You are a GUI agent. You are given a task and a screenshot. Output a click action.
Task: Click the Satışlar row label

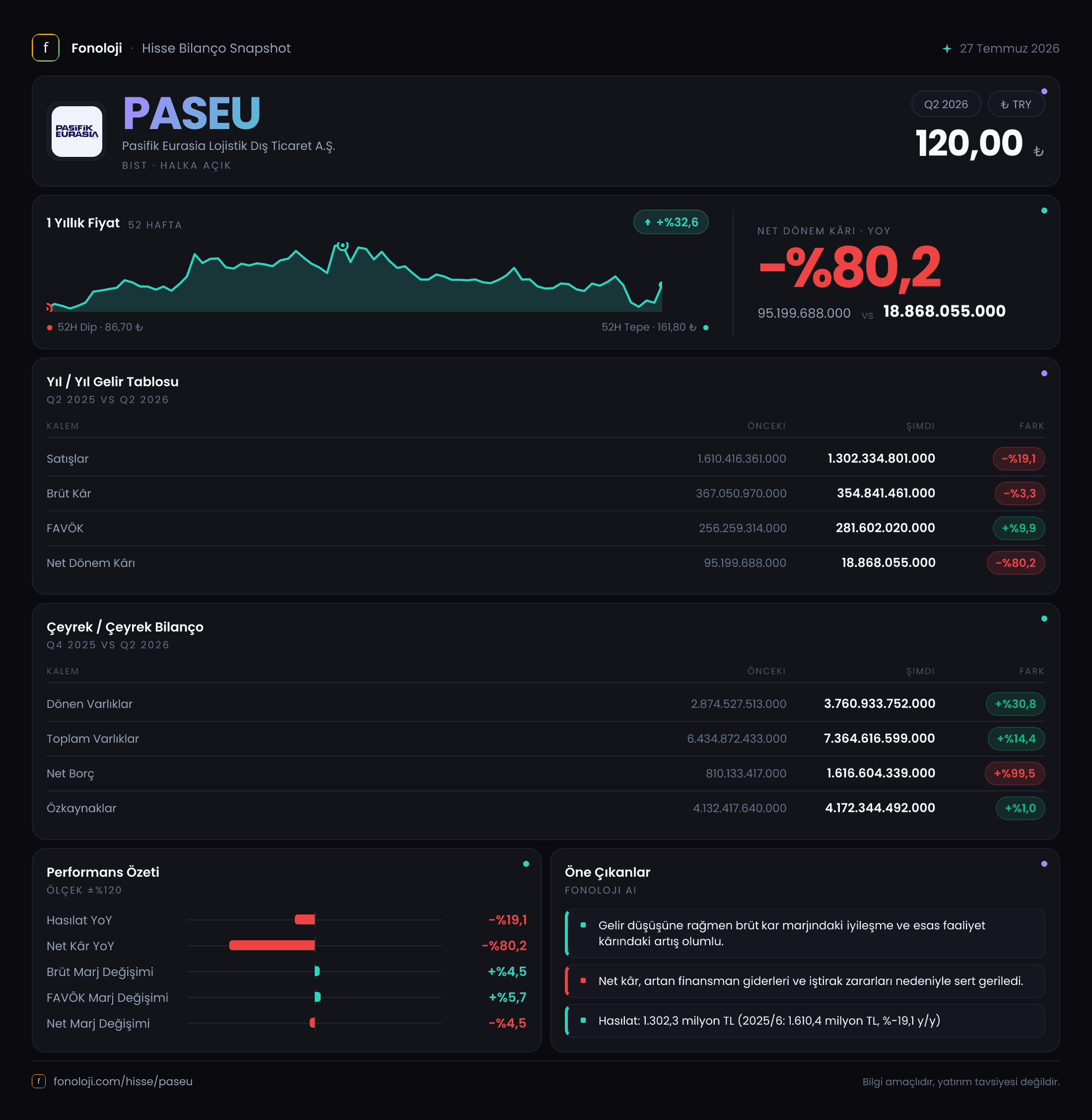[x=68, y=458]
